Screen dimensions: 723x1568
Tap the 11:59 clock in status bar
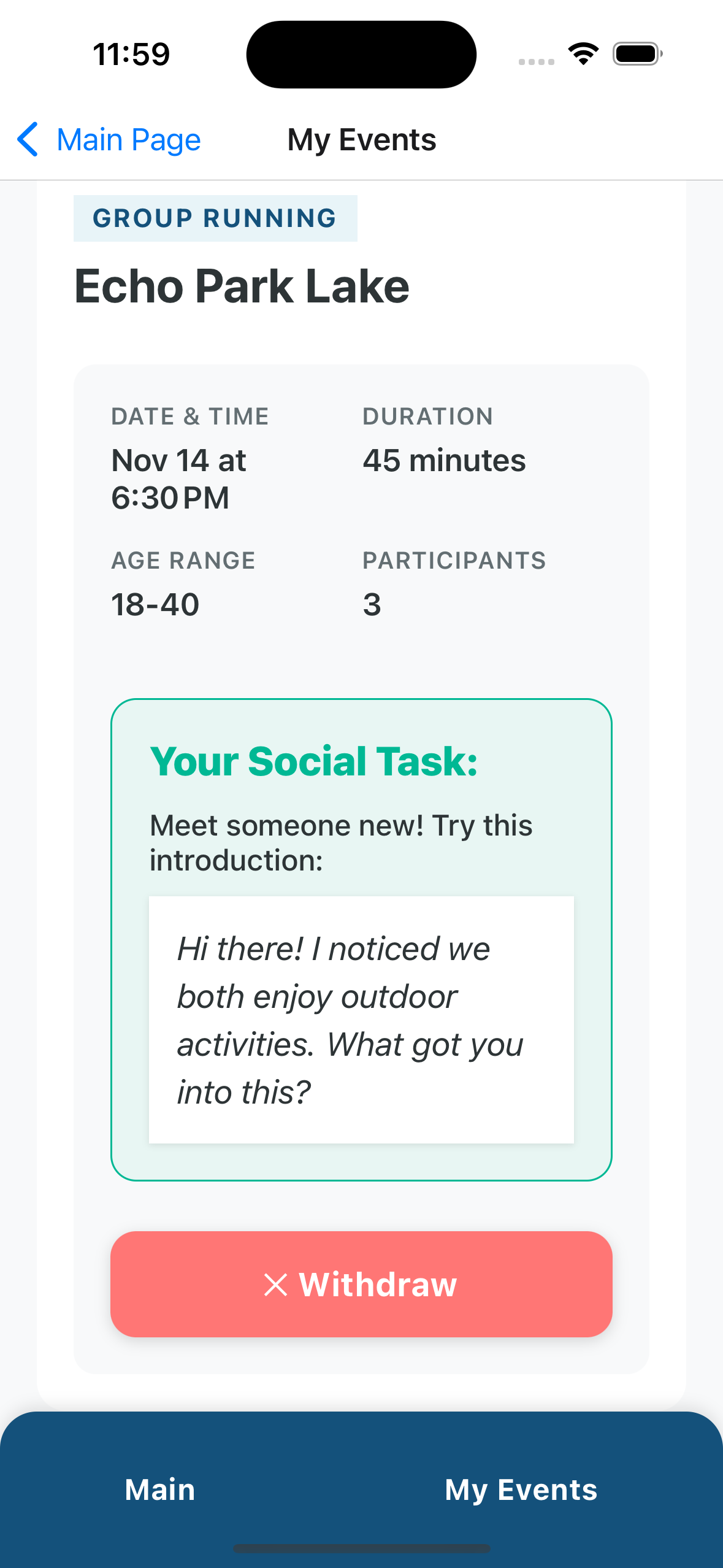131,54
